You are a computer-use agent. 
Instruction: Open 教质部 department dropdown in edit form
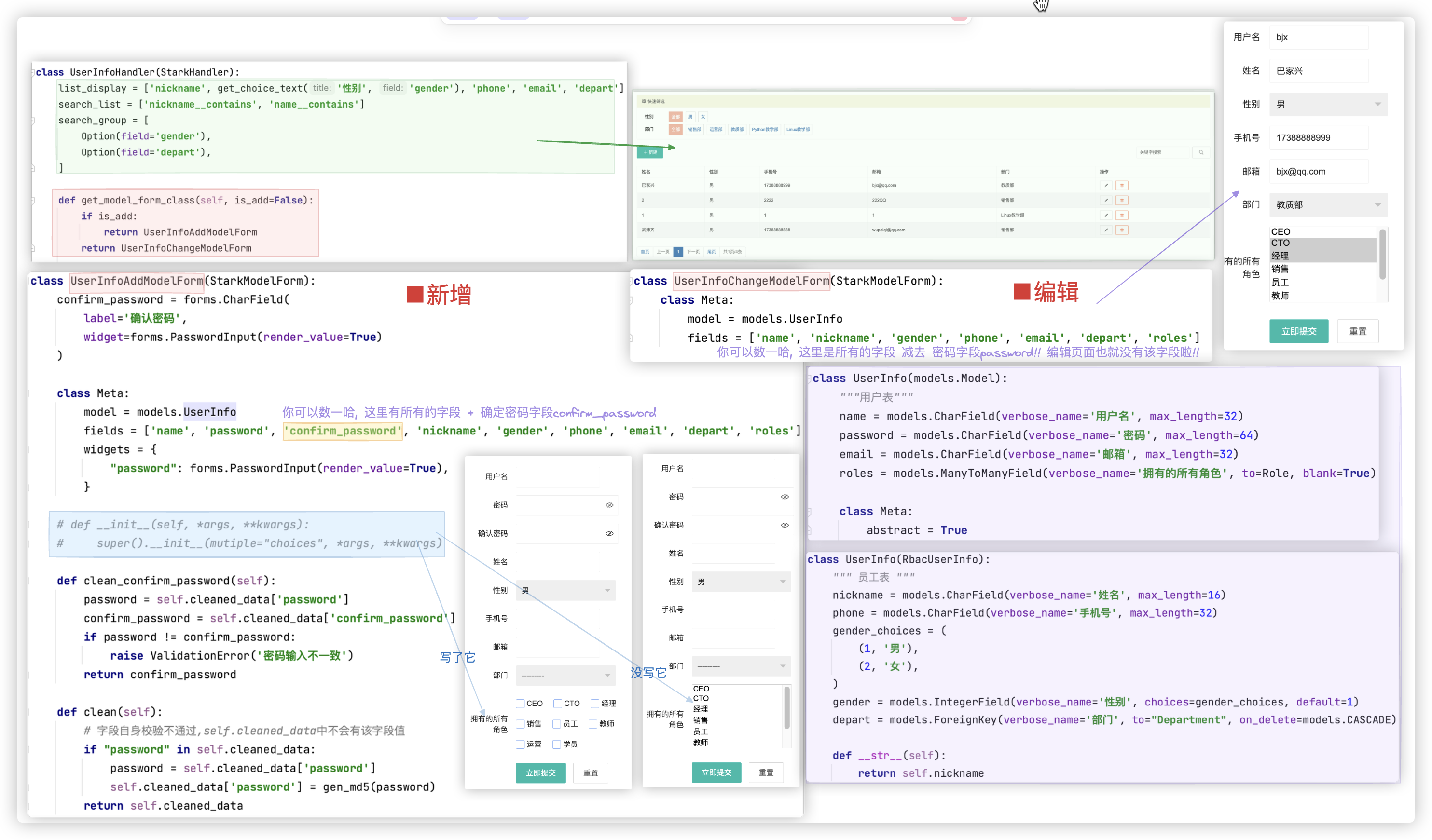(x=1328, y=204)
